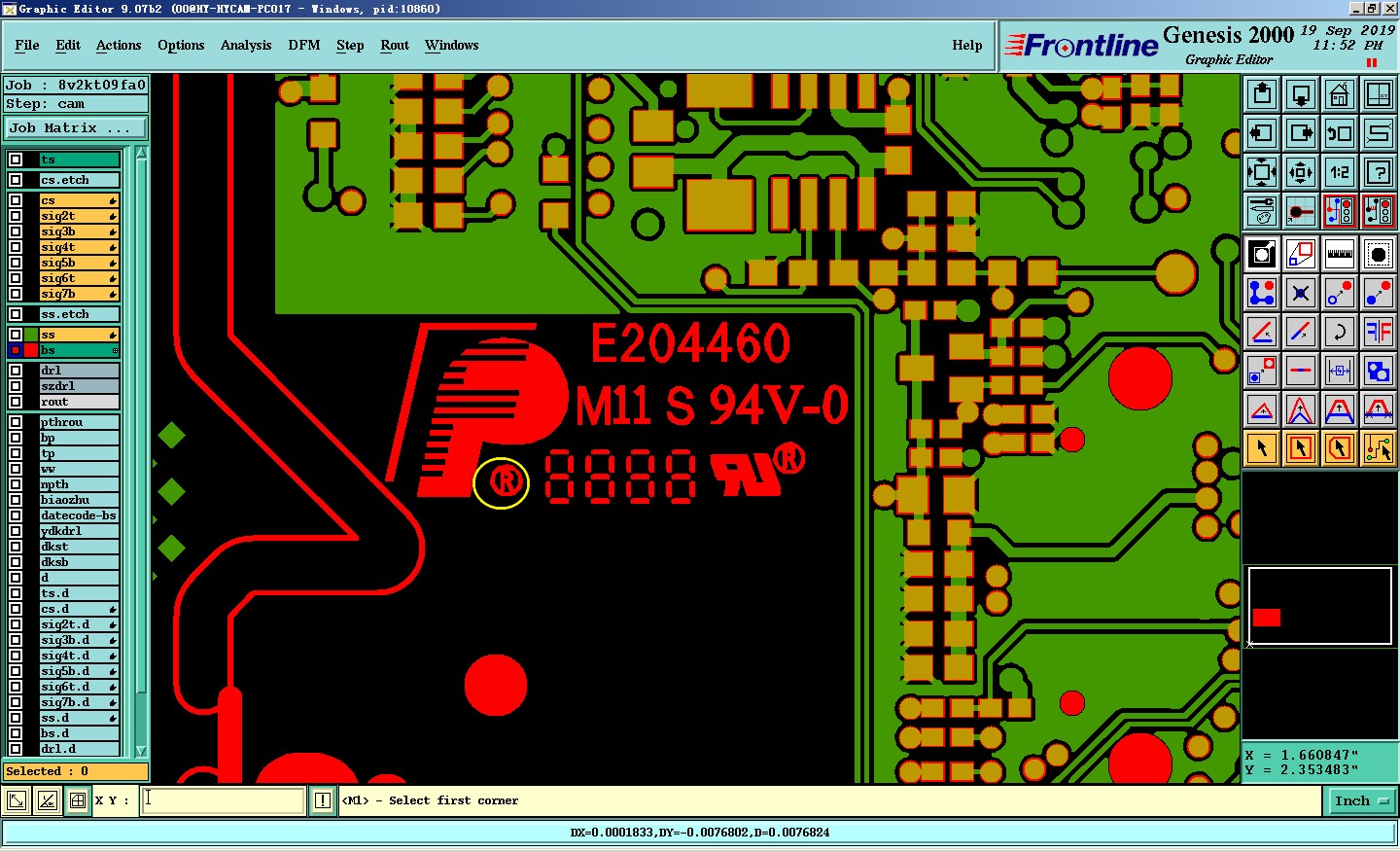Click the dimension resize tool icon
The image size is (1400, 852).
tap(1340, 371)
